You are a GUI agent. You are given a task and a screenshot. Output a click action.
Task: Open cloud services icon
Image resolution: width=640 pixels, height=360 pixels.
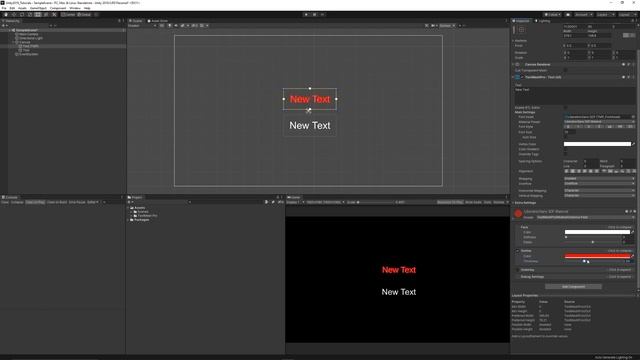click(568, 15)
